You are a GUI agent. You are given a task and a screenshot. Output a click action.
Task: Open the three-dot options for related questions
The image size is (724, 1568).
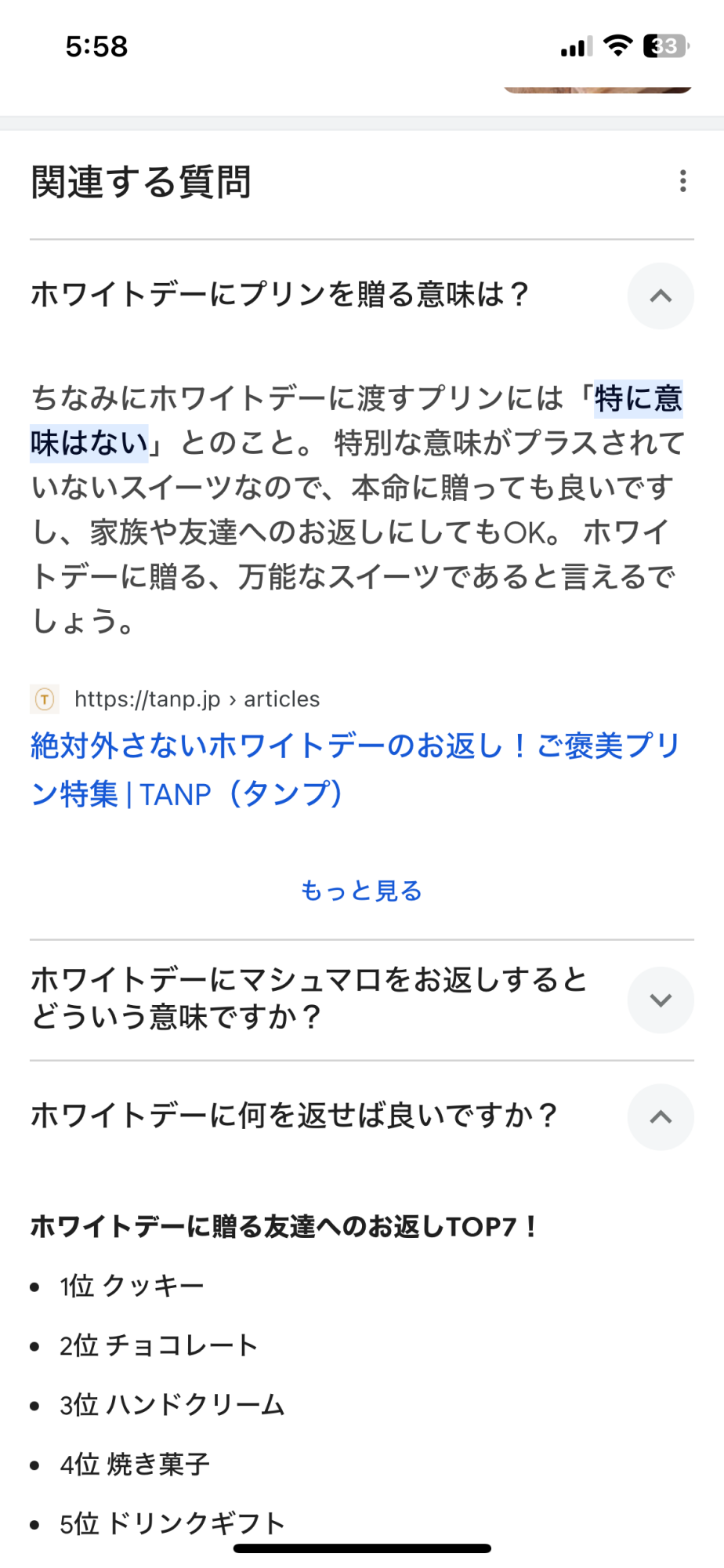pyautogui.click(x=683, y=181)
